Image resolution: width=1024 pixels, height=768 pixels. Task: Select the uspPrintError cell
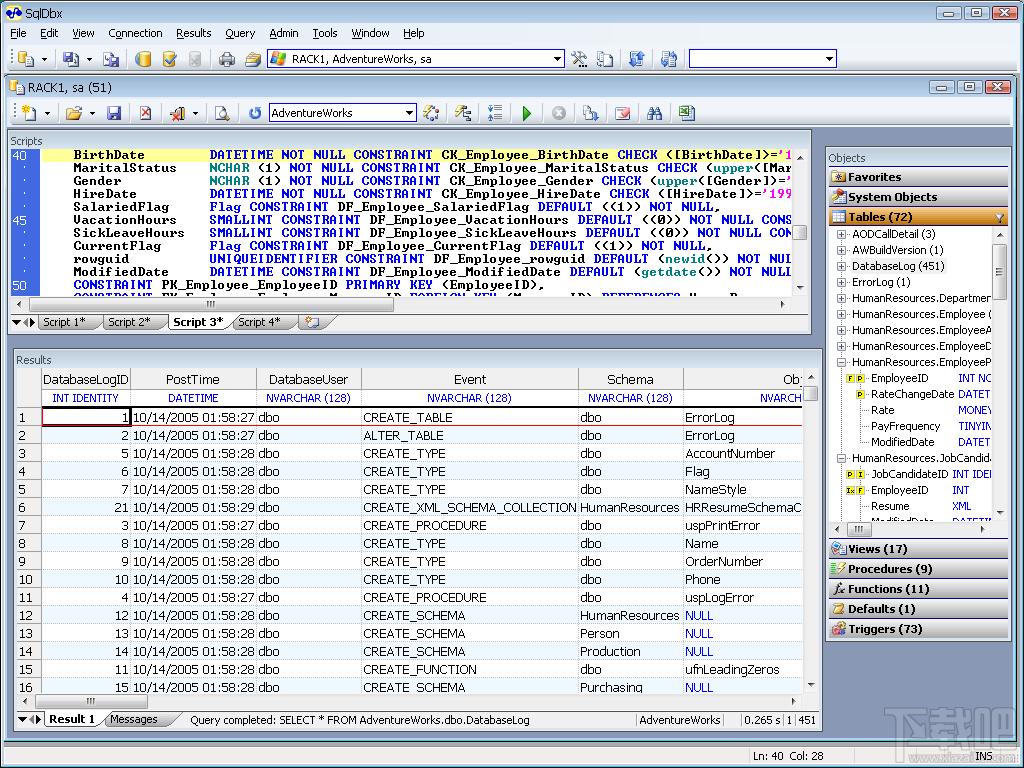743,526
